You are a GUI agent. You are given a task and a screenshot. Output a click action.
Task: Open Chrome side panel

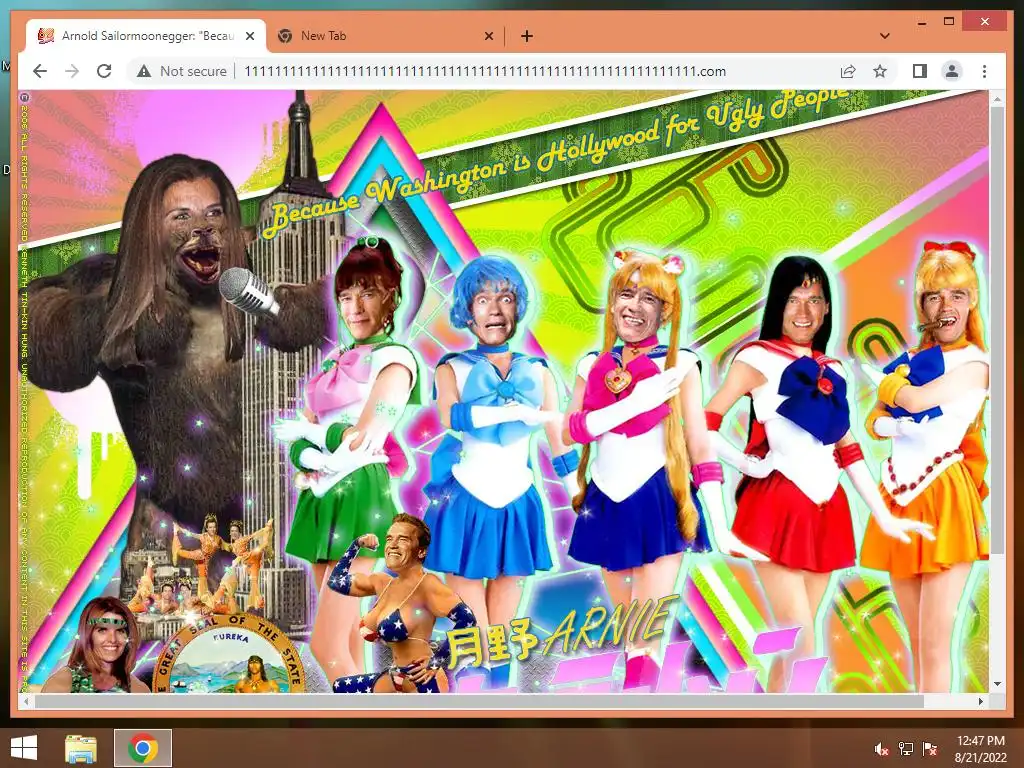pyautogui.click(x=920, y=71)
